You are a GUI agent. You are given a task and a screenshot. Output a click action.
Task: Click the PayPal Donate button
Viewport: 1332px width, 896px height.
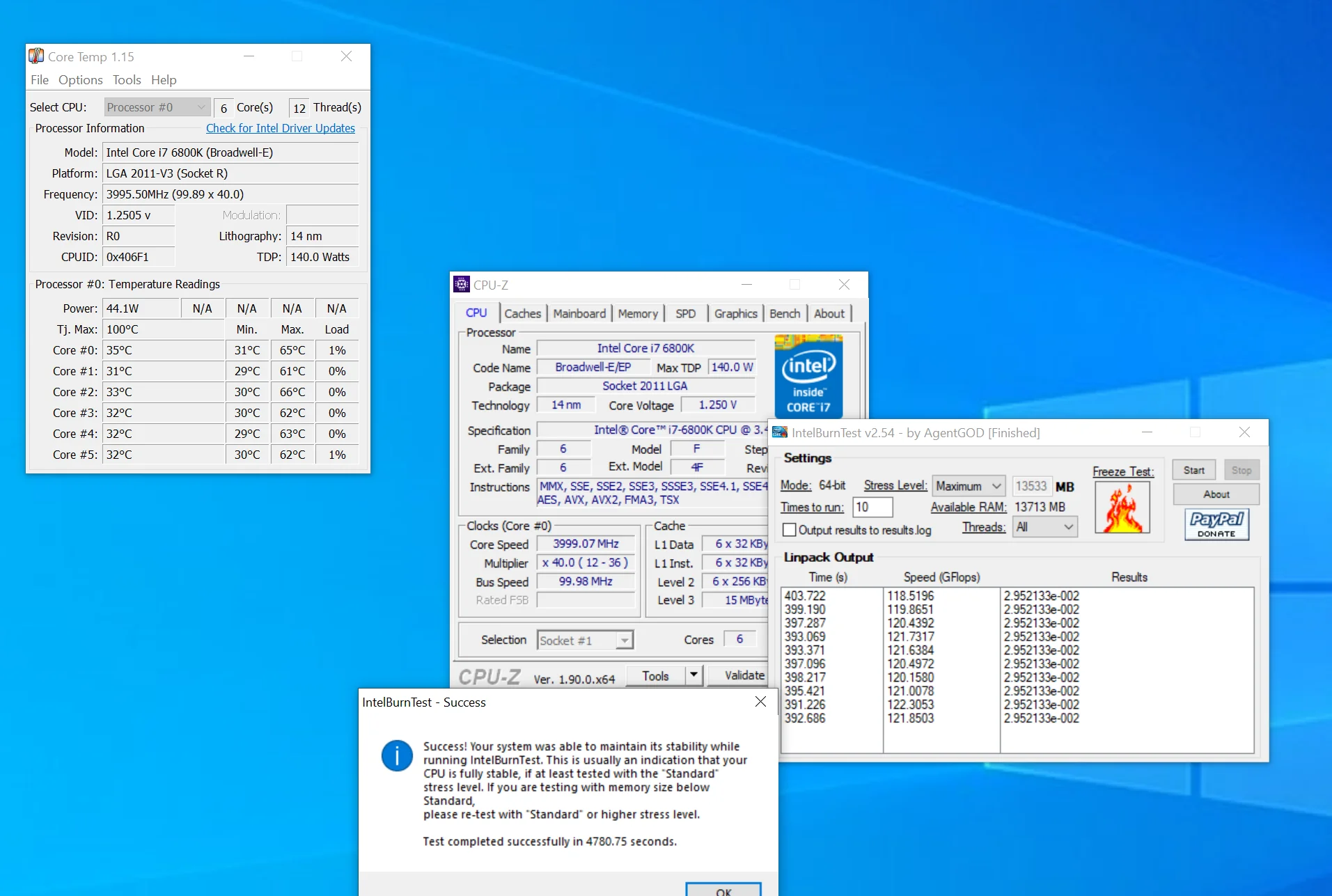1216,524
